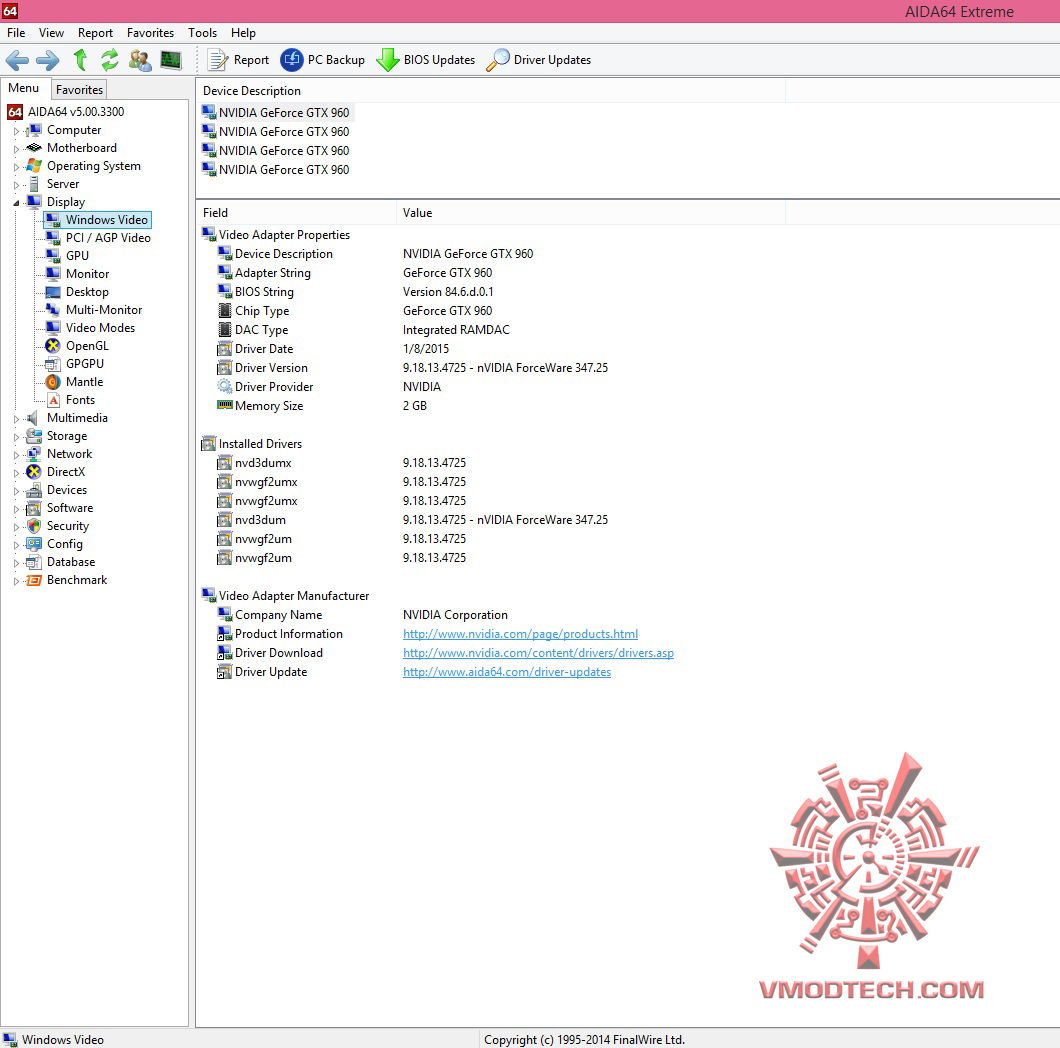The width and height of the screenshot is (1060, 1048).
Task: Click the Config icon in the tree
Action: pos(34,544)
